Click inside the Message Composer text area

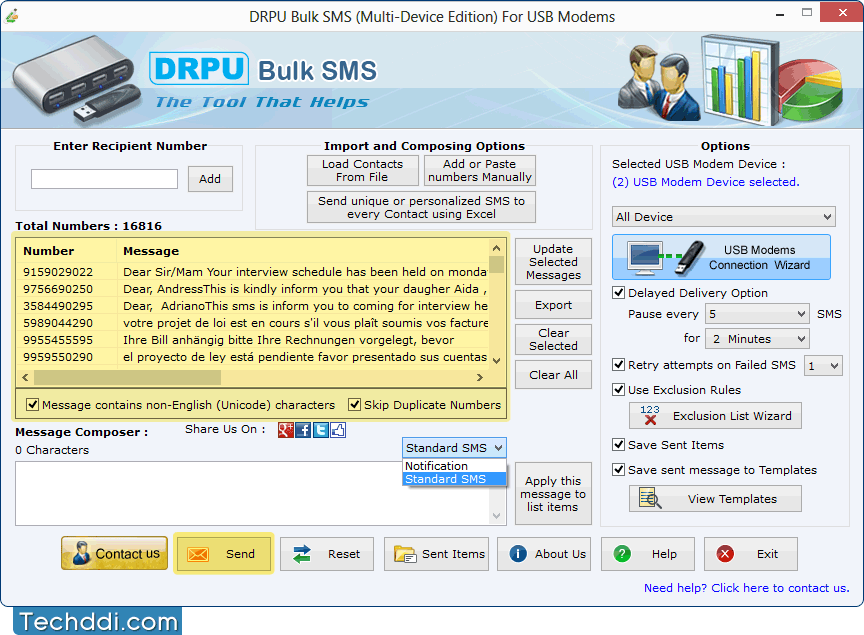point(252,493)
